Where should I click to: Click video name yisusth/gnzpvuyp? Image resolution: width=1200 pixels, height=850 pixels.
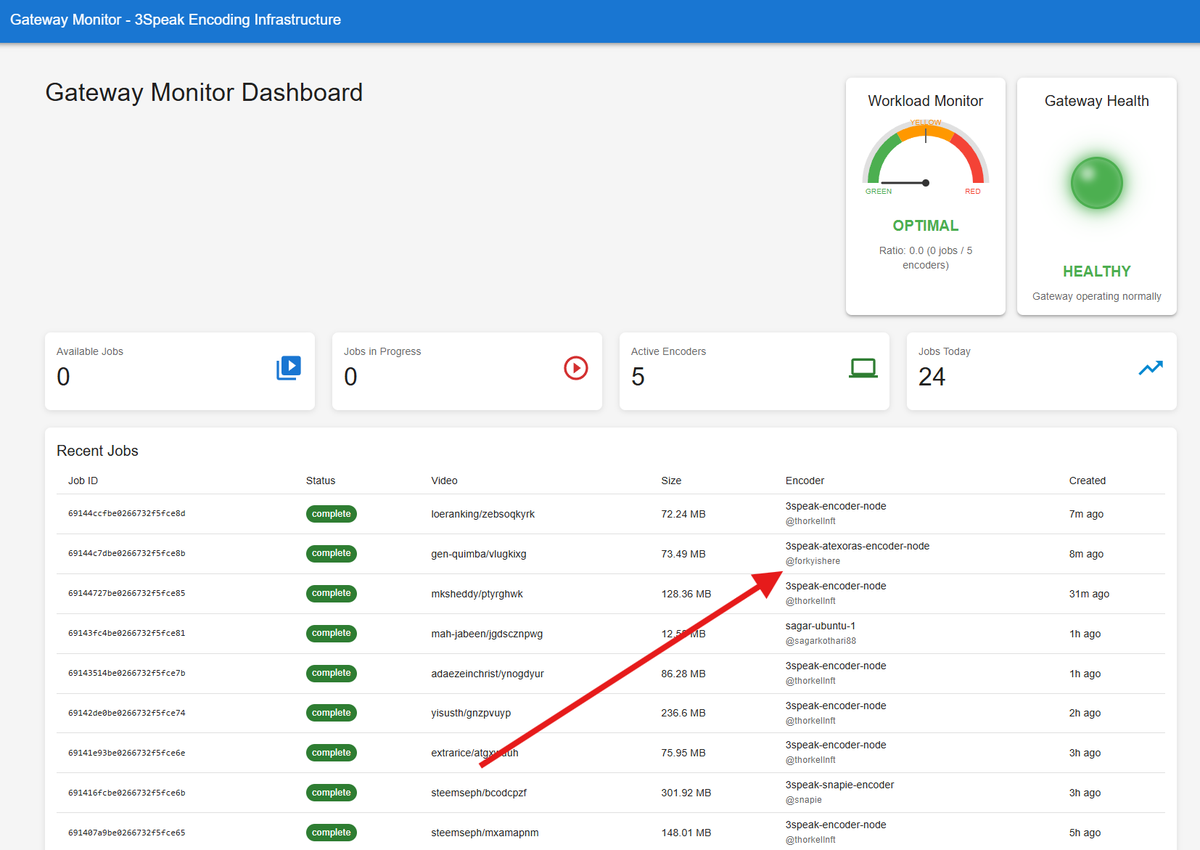(x=471, y=713)
